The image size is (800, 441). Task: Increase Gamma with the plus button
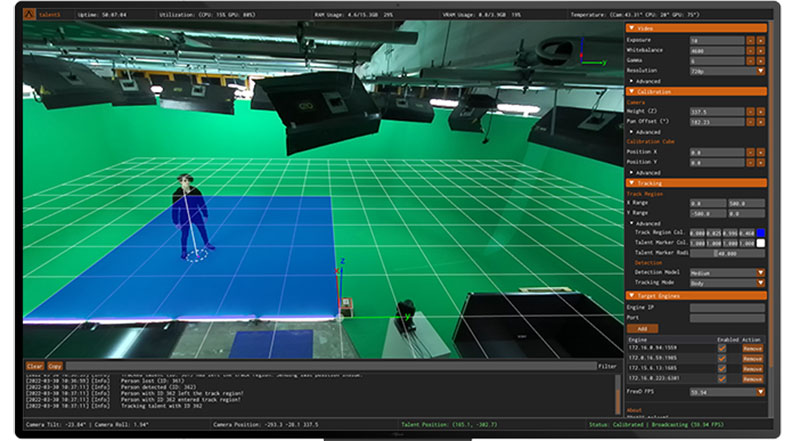coord(761,61)
